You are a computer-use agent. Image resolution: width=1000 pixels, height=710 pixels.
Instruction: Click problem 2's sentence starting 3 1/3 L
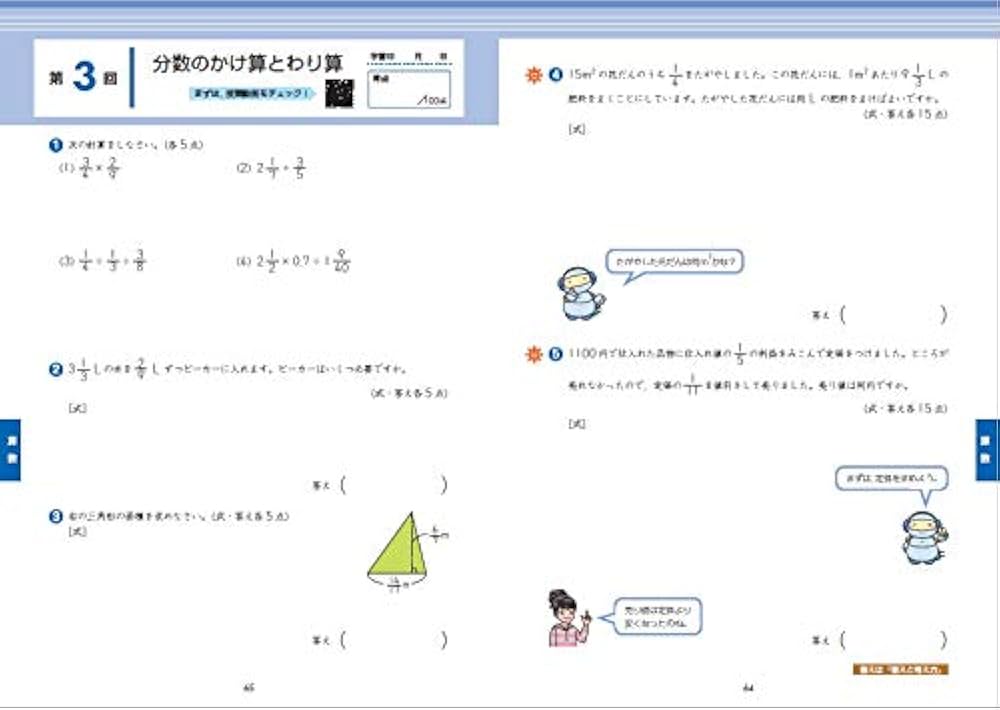coord(238,369)
